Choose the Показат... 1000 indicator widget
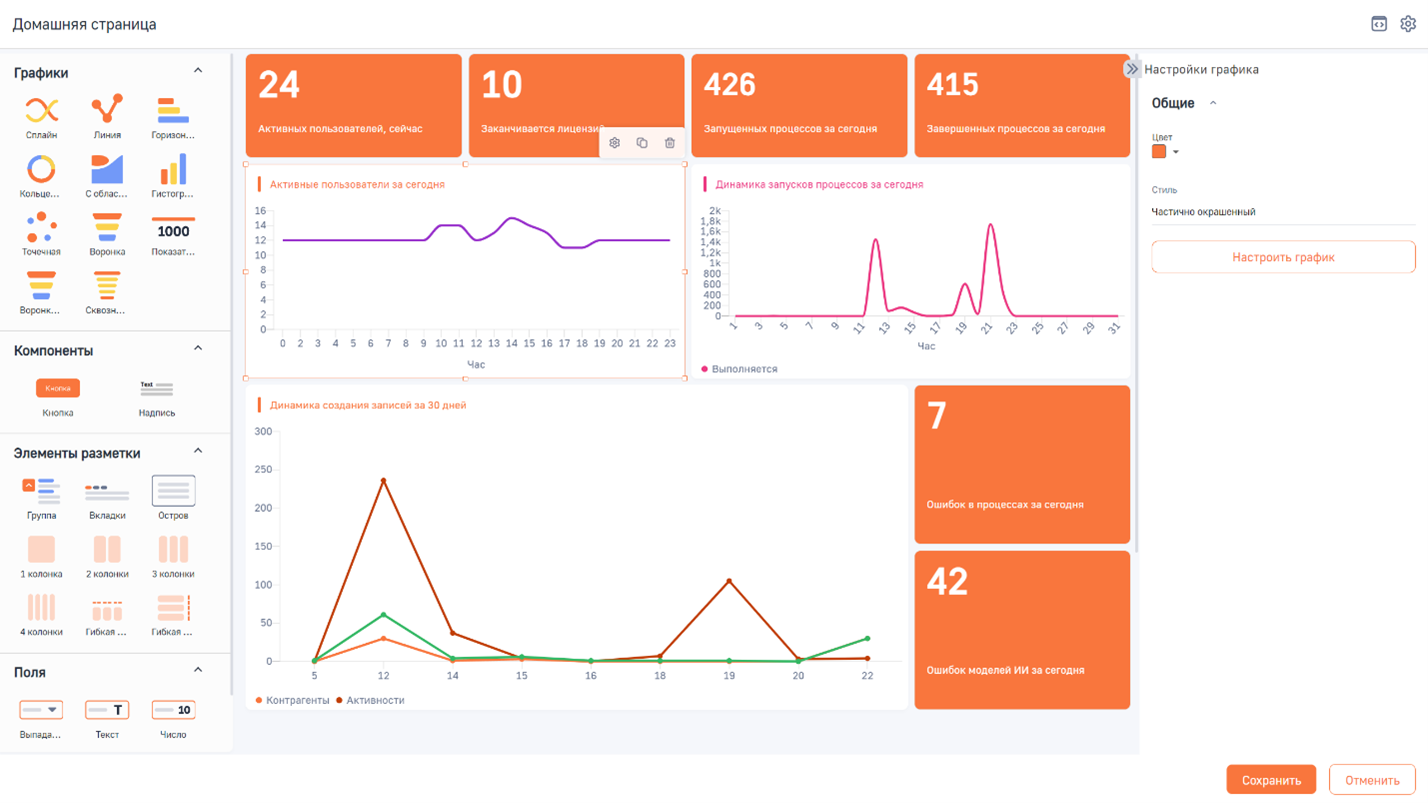Screen dimensions: 1428x803 [173, 234]
